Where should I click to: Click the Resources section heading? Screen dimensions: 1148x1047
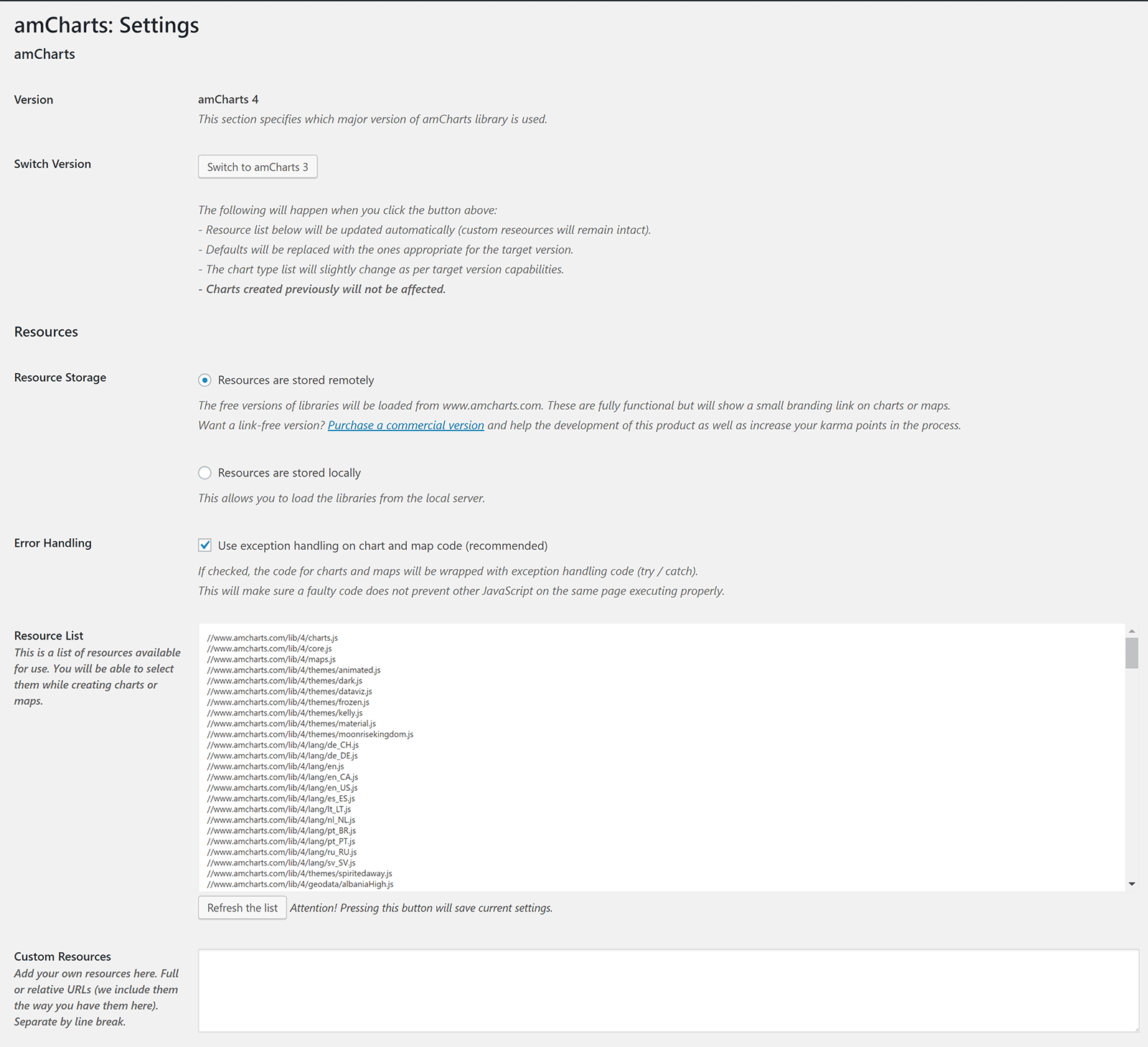(46, 332)
